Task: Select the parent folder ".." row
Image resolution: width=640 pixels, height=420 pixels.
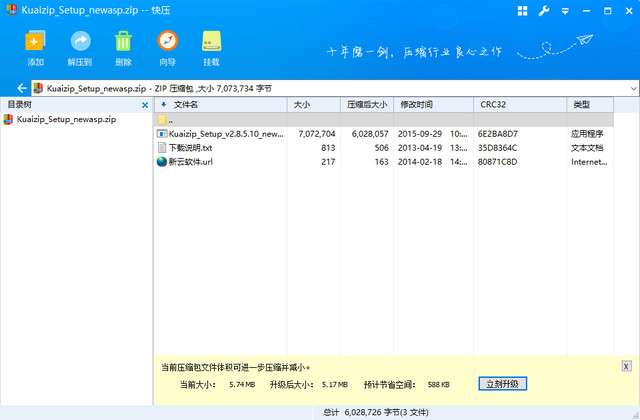Action: pos(384,120)
